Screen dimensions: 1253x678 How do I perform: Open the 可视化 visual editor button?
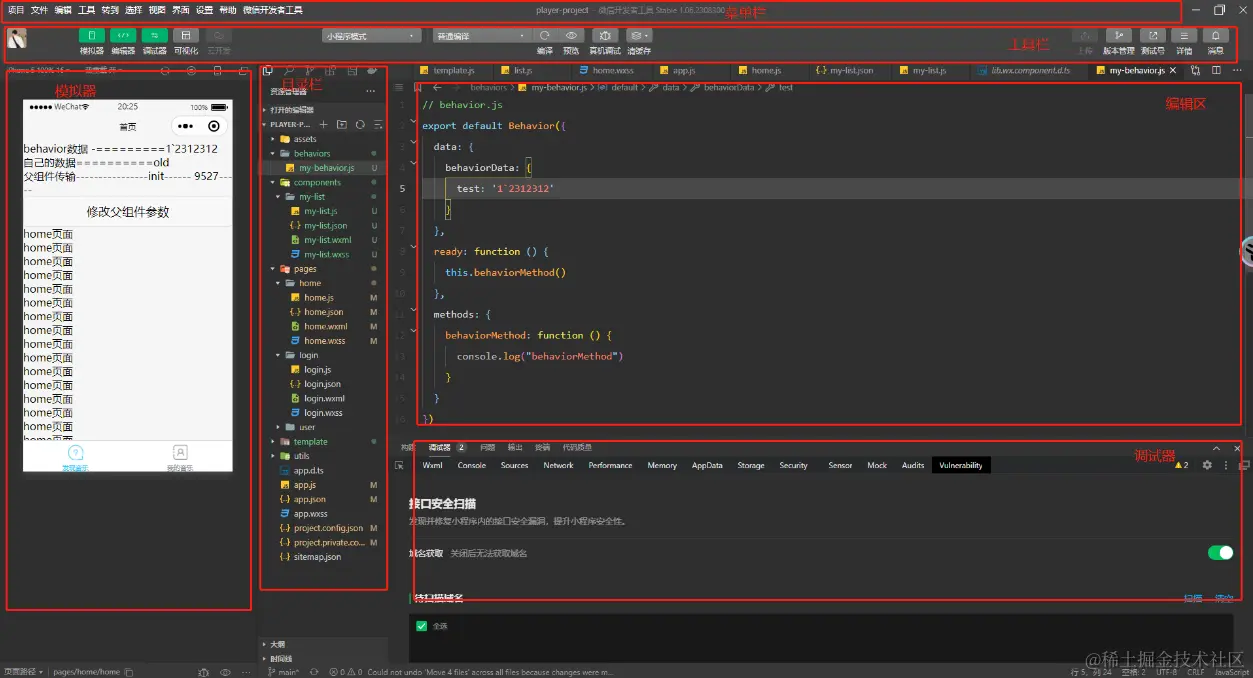[186, 35]
